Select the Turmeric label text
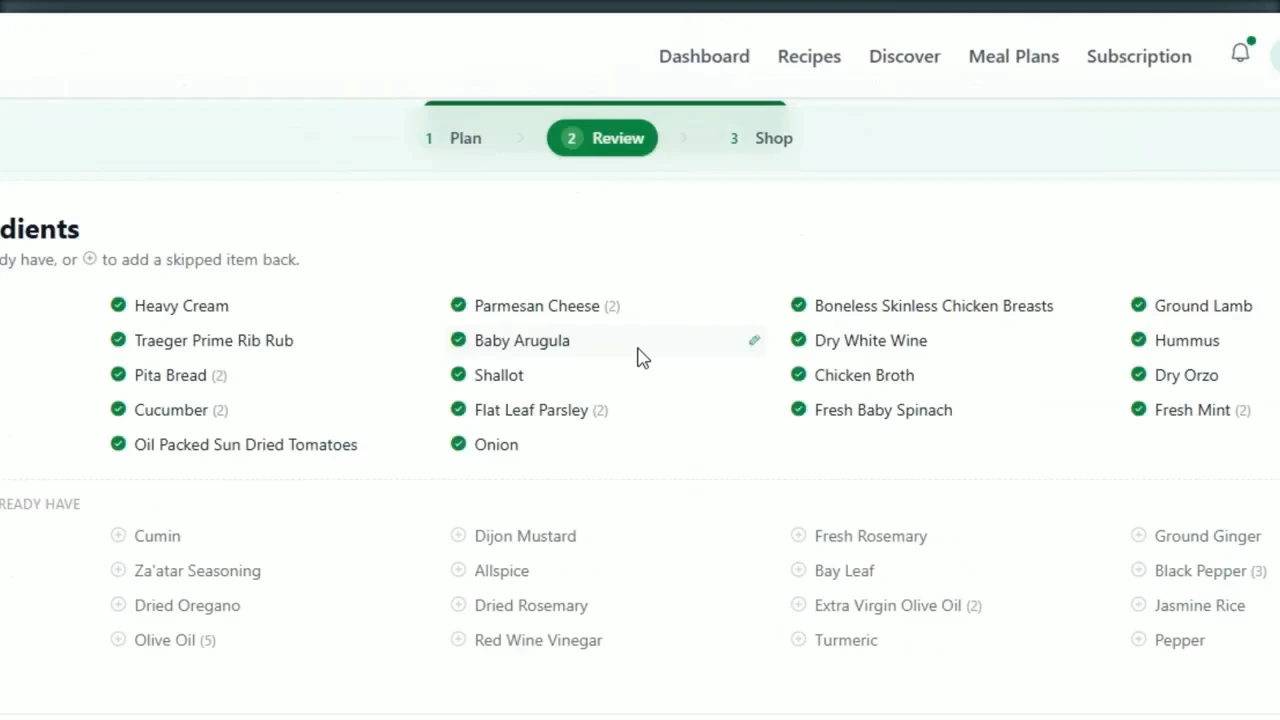 tap(846, 640)
